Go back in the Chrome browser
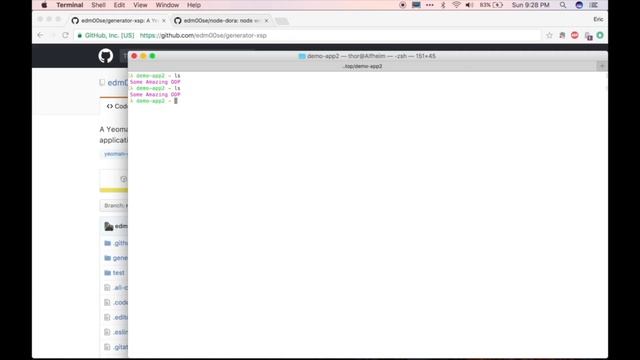Screen dimensions: 640x360 point(40,36)
